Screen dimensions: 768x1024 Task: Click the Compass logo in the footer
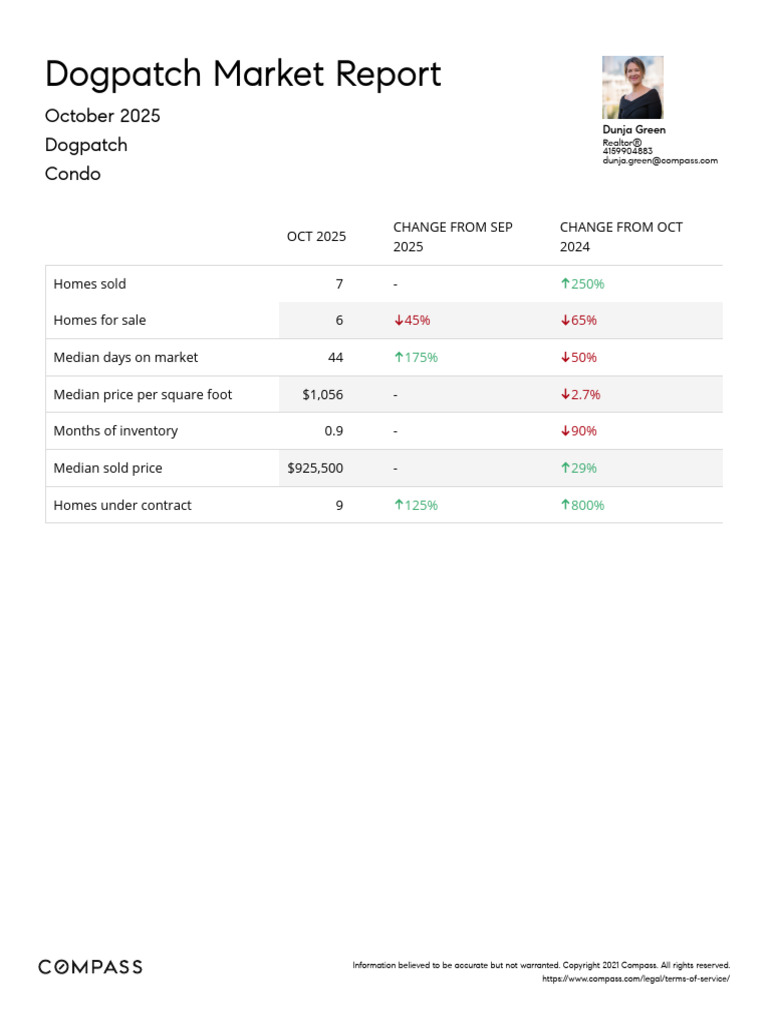[x=90, y=967]
